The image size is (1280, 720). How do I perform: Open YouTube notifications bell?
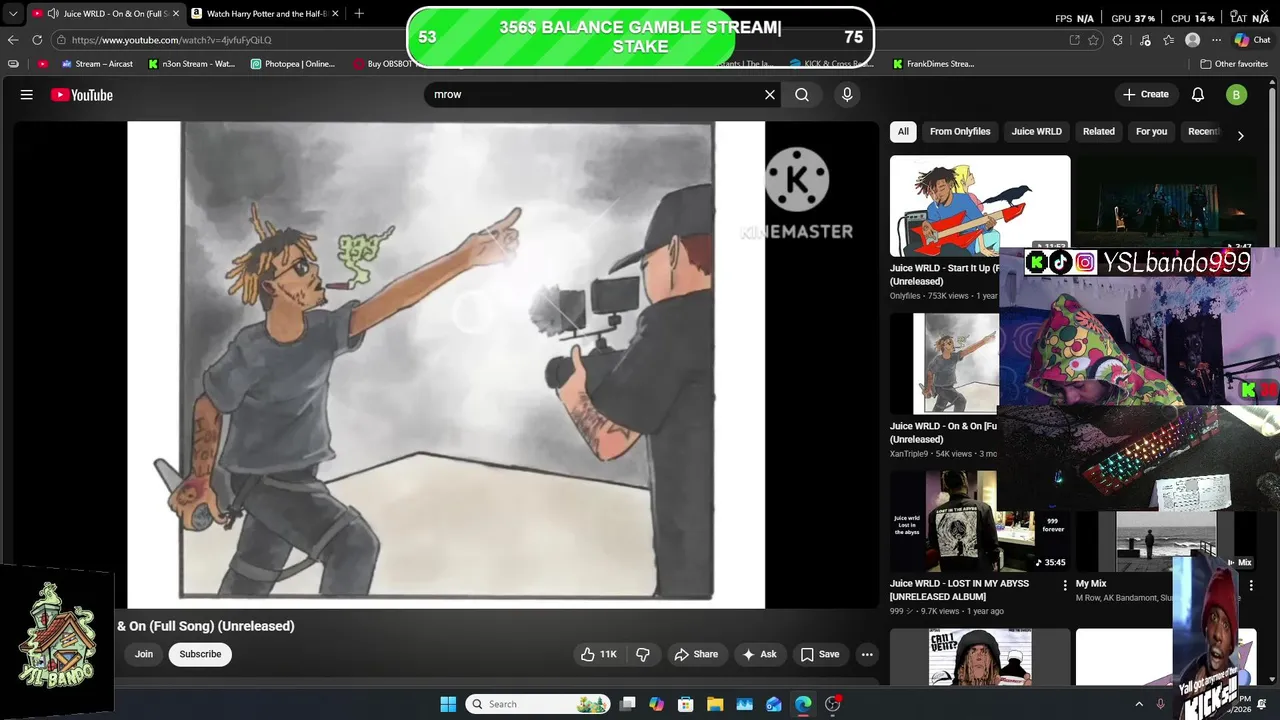1198,94
